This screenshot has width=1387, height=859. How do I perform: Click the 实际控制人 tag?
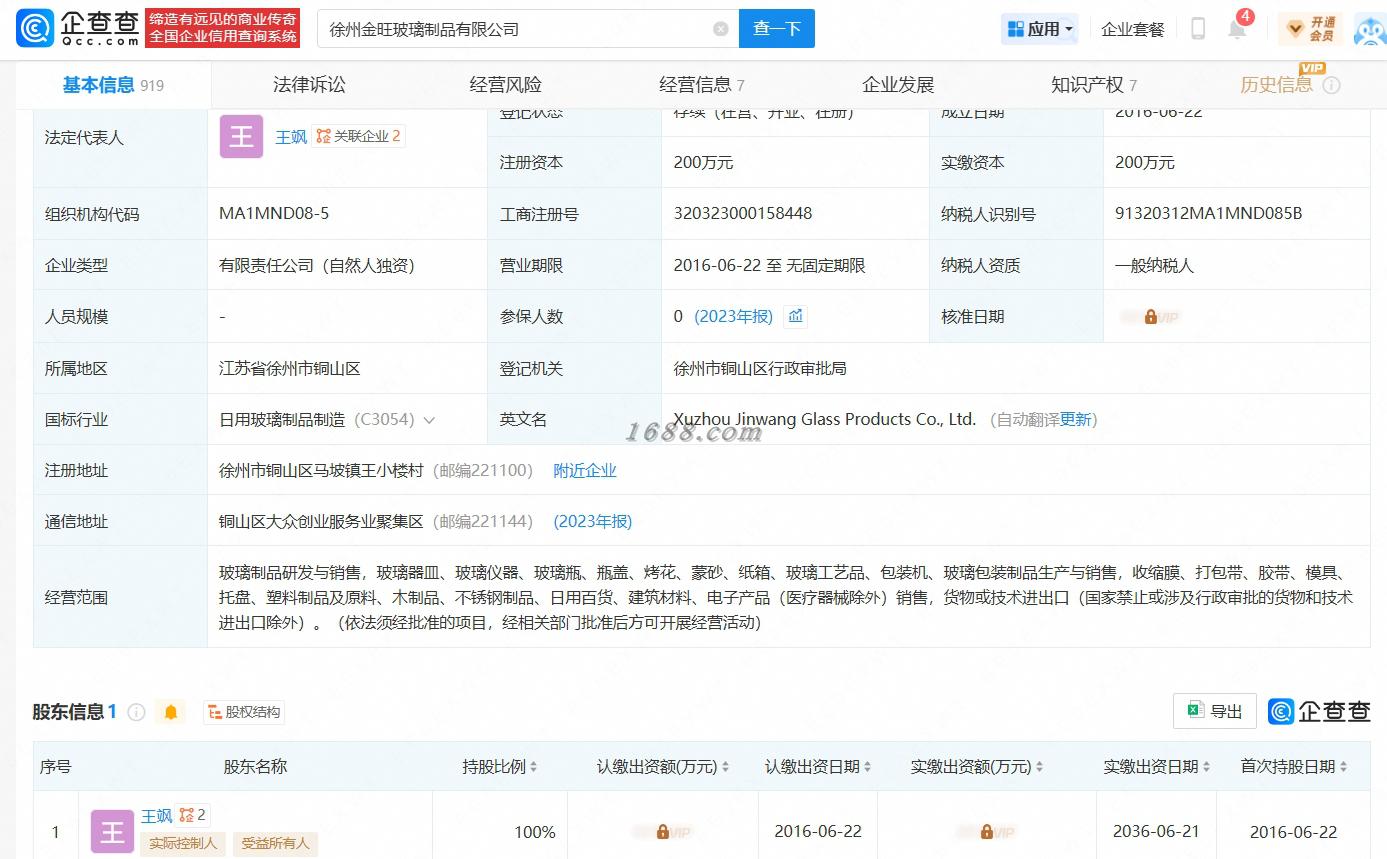[x=183, y=843]
